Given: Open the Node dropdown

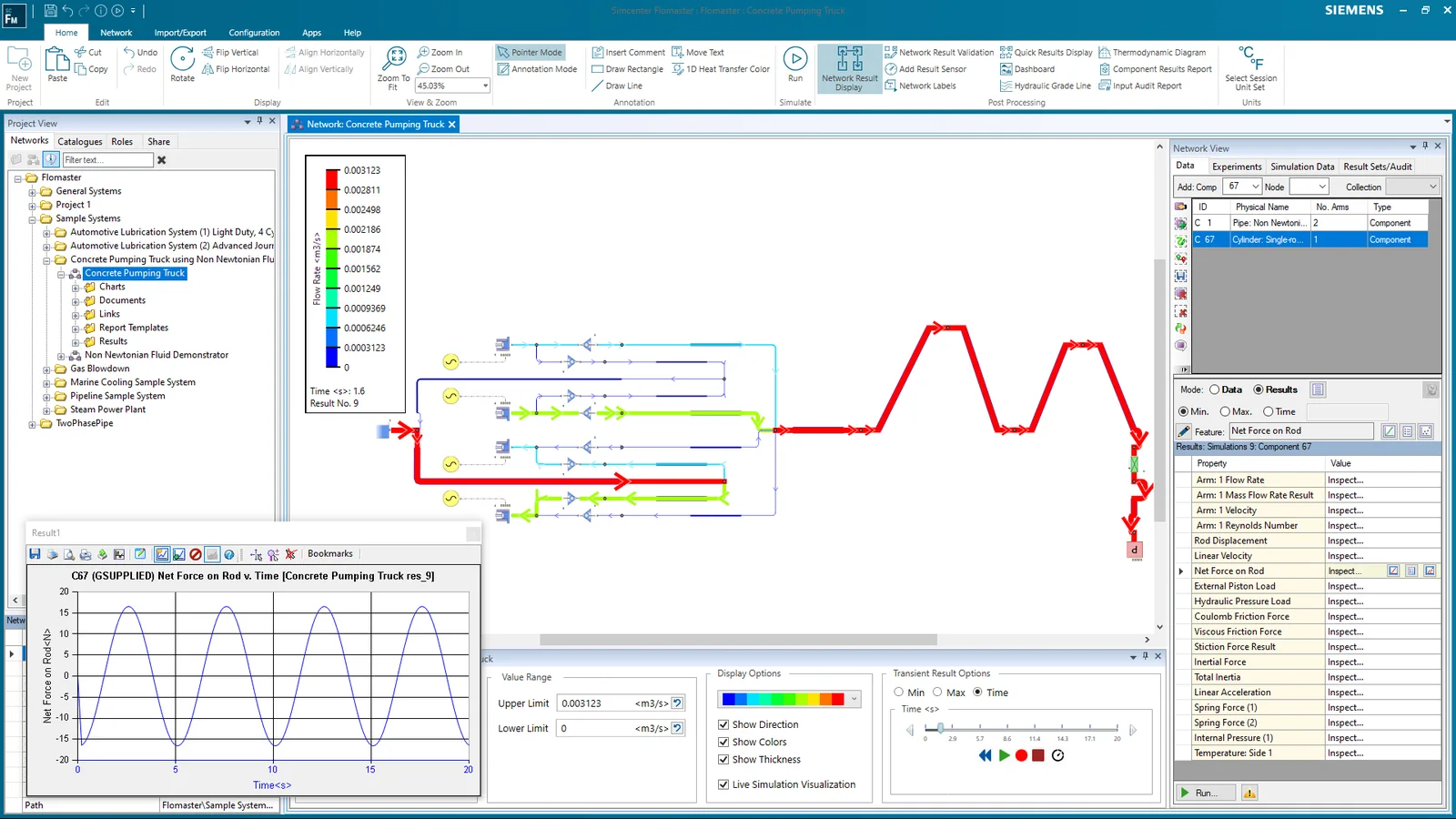Looking at the screenshot, I should tap(1322, 187).
